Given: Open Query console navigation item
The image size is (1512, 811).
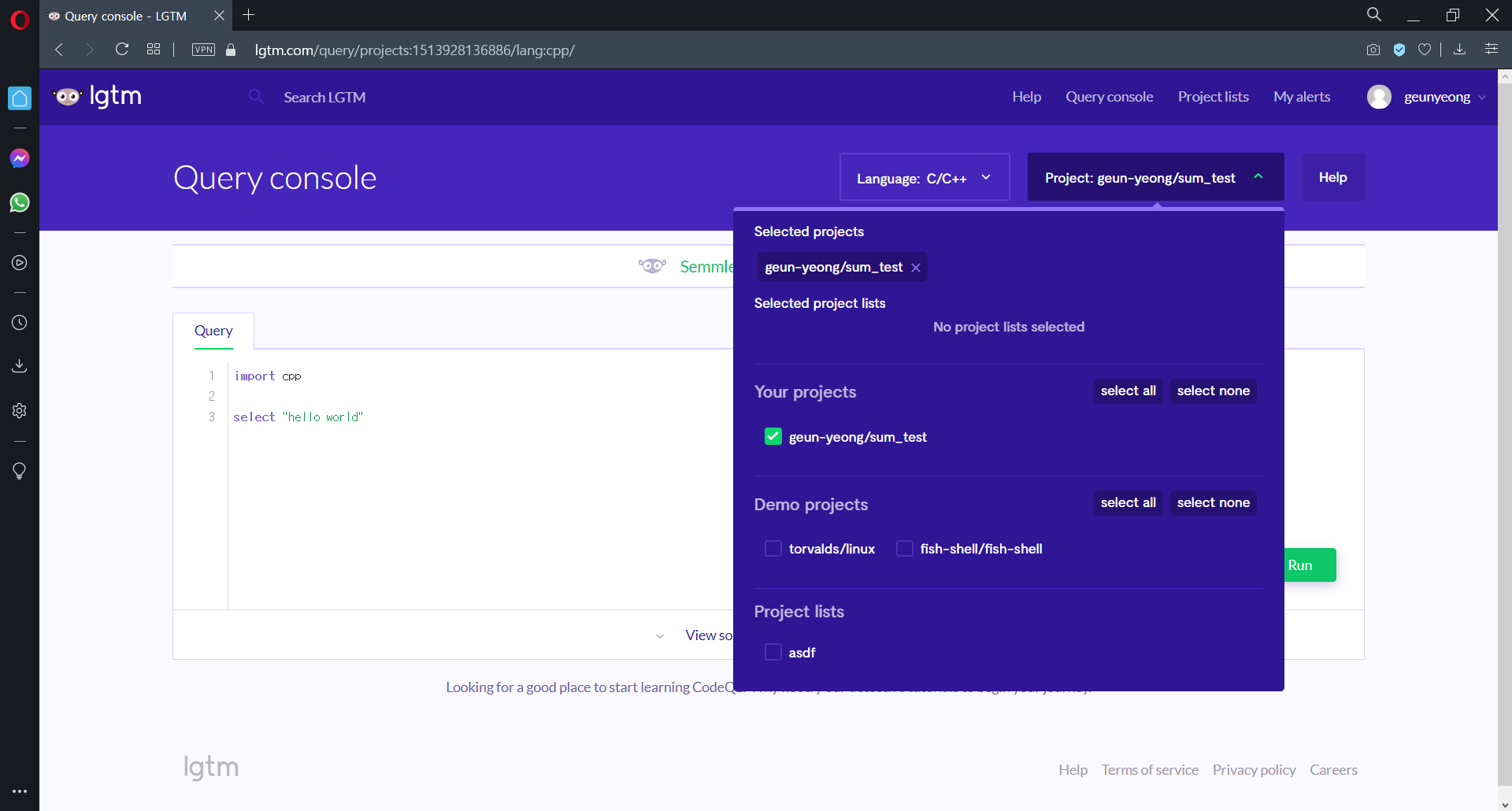Looking at the screenshot, I should pos(1109,97).
